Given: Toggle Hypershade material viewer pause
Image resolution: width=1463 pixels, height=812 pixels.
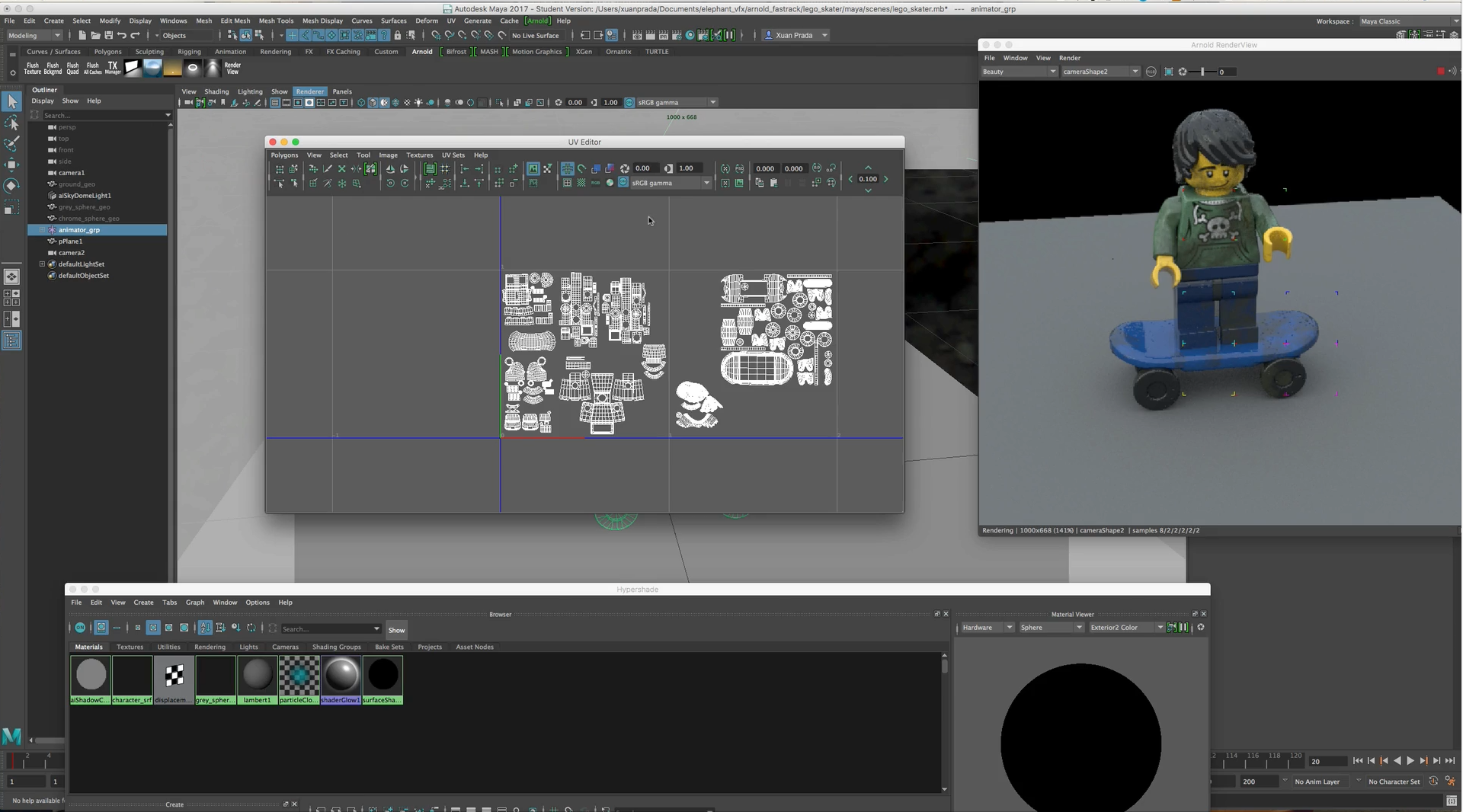Looking at the screenshot, I should point(1183,628).
